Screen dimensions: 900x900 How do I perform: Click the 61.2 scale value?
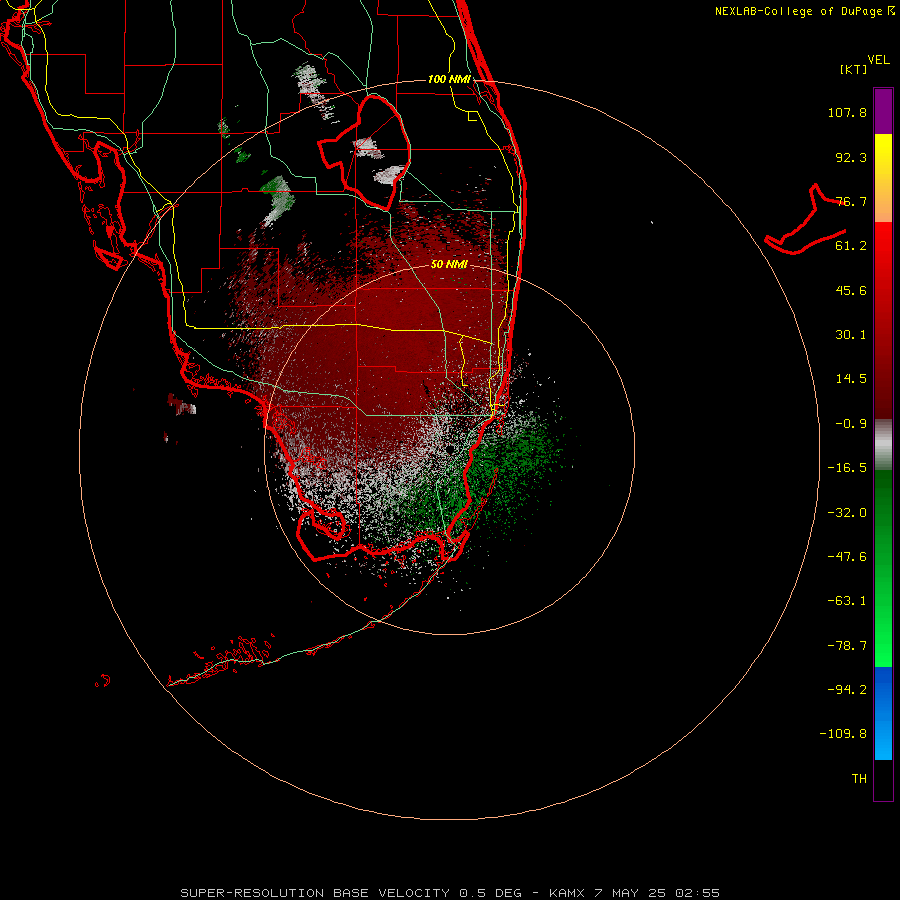pyautogui.click(x=851, y=246)
